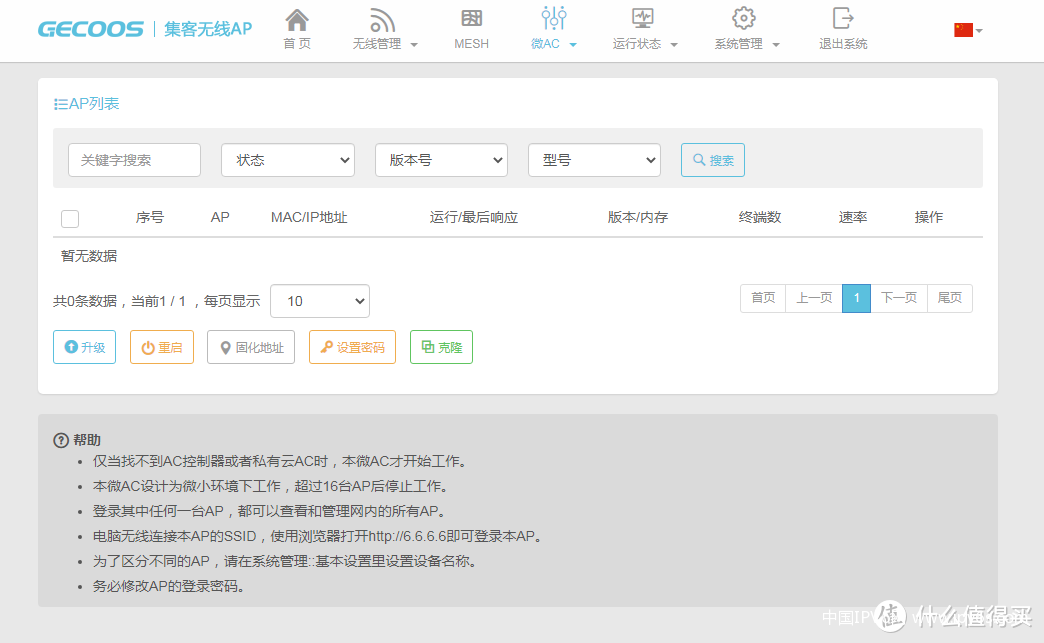1044x643 pixels.
Task: Click the 系统管理 gear icon
Action: [743, 18]
